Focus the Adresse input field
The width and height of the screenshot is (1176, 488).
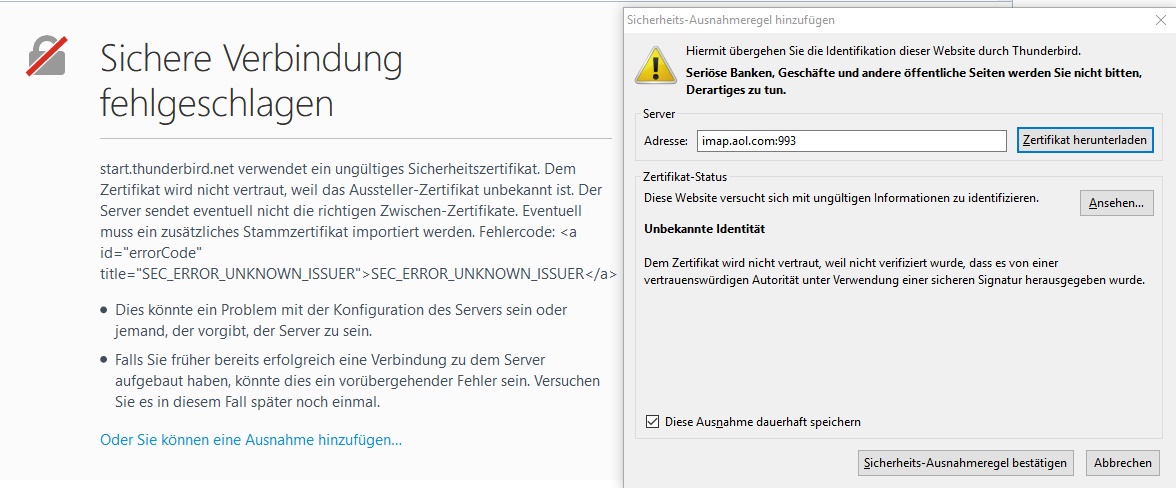(x=851, y=141)
